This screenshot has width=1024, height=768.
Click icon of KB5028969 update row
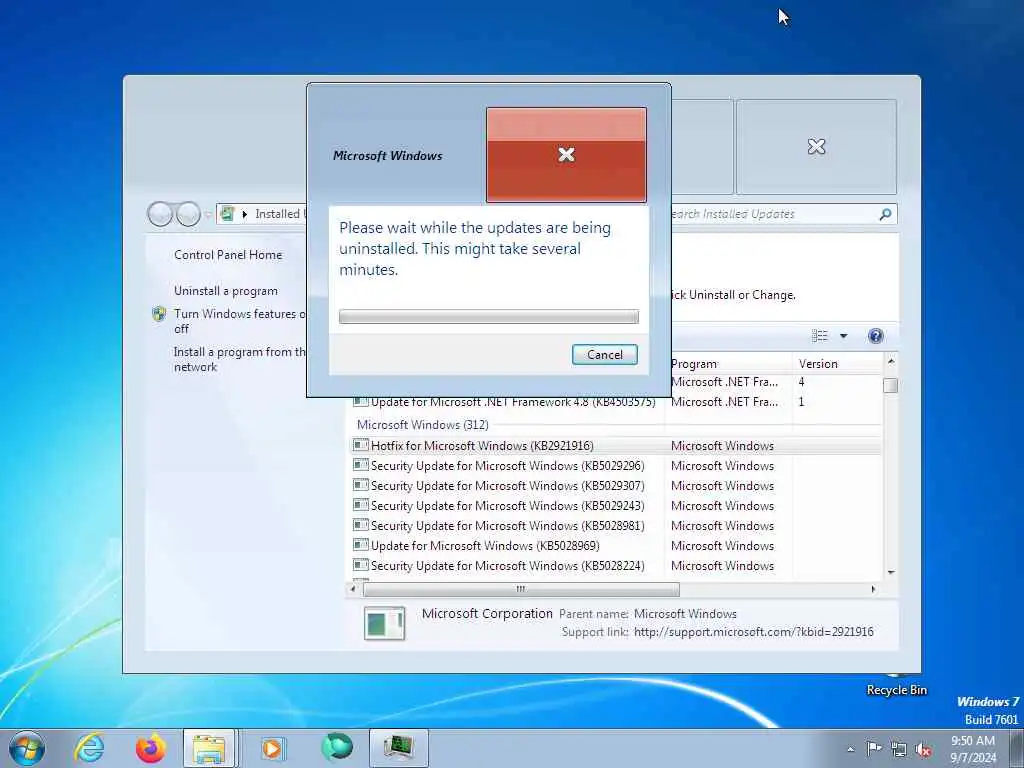pos(360,545)
